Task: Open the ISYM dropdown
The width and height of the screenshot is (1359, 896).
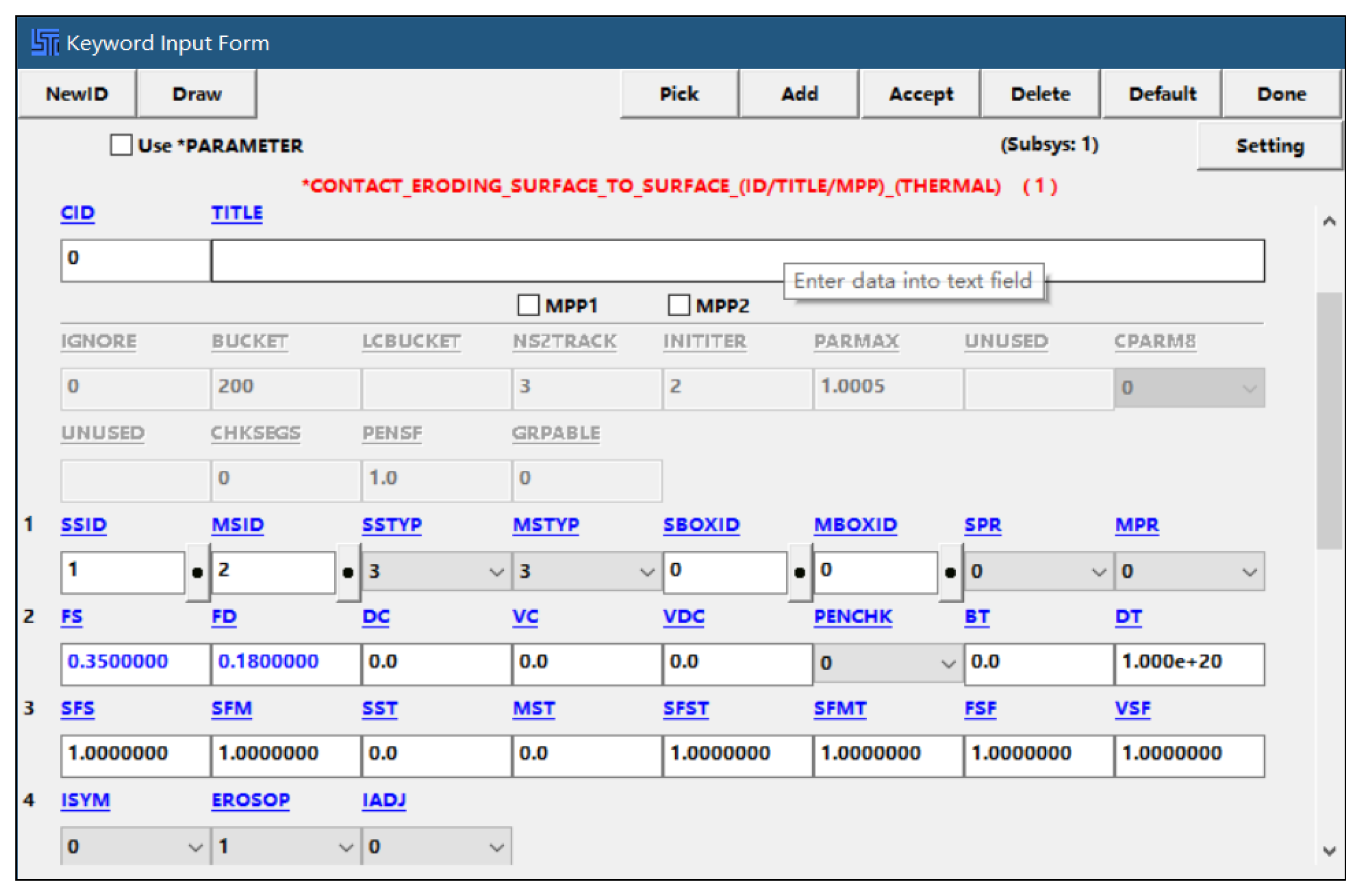Action: pyautogui.click(x=135, y=846)
